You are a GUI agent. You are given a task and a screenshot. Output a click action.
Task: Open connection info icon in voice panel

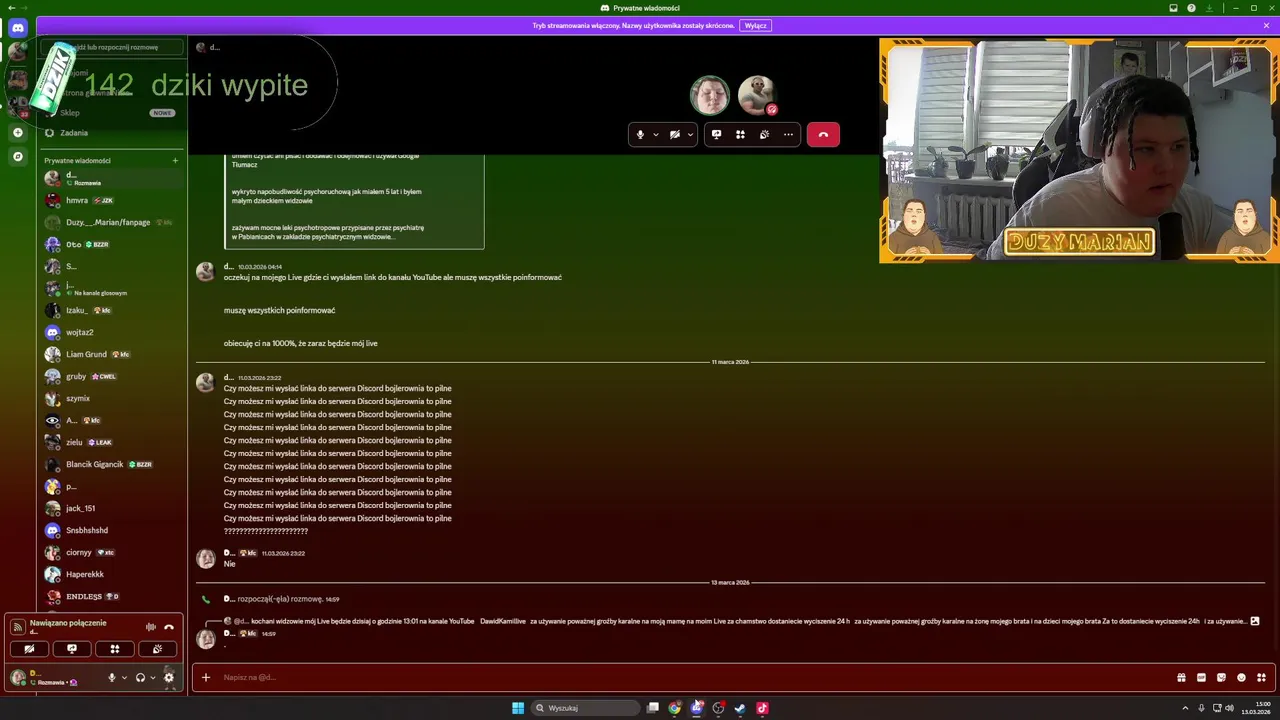[x=17, y=627]
